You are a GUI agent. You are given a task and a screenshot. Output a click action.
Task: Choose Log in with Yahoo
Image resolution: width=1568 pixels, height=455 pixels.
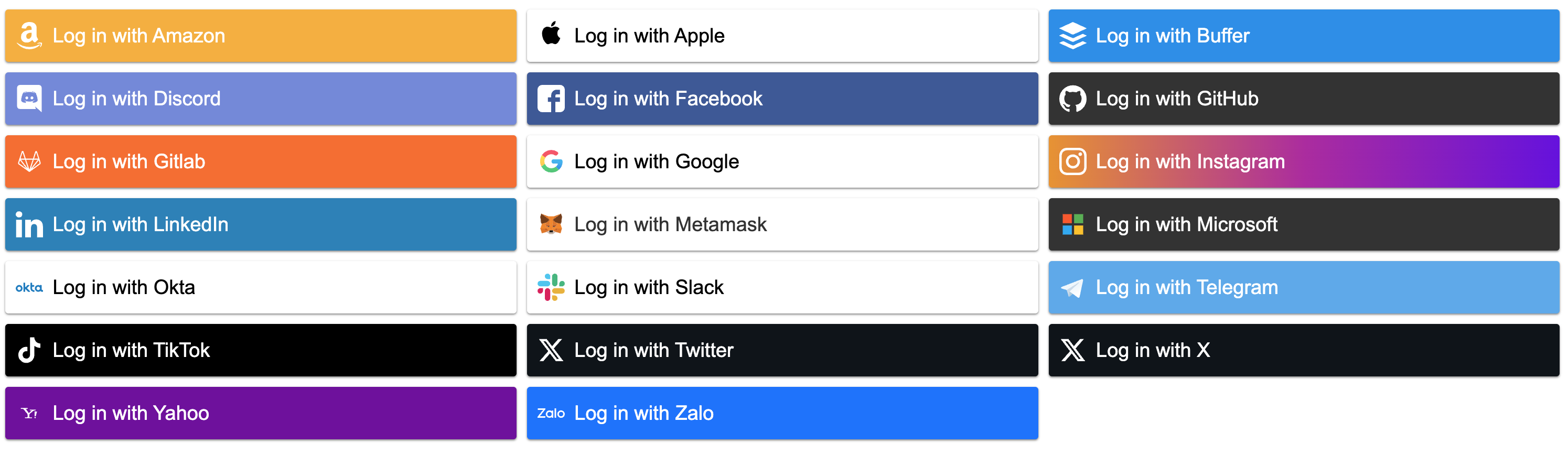(x=261, y=413)
